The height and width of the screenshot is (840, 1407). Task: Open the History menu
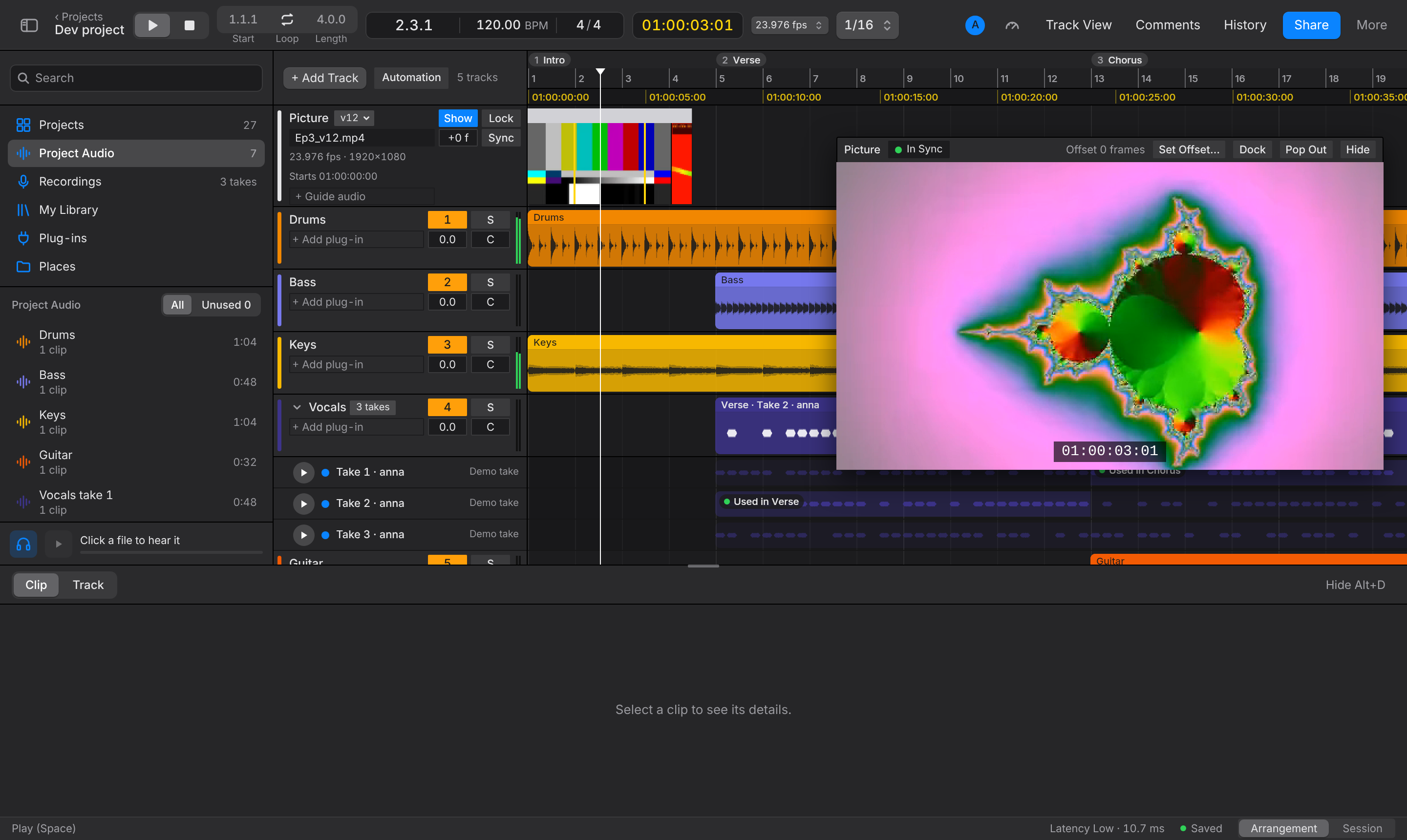pyautogui.click(x=1244, y=25)
